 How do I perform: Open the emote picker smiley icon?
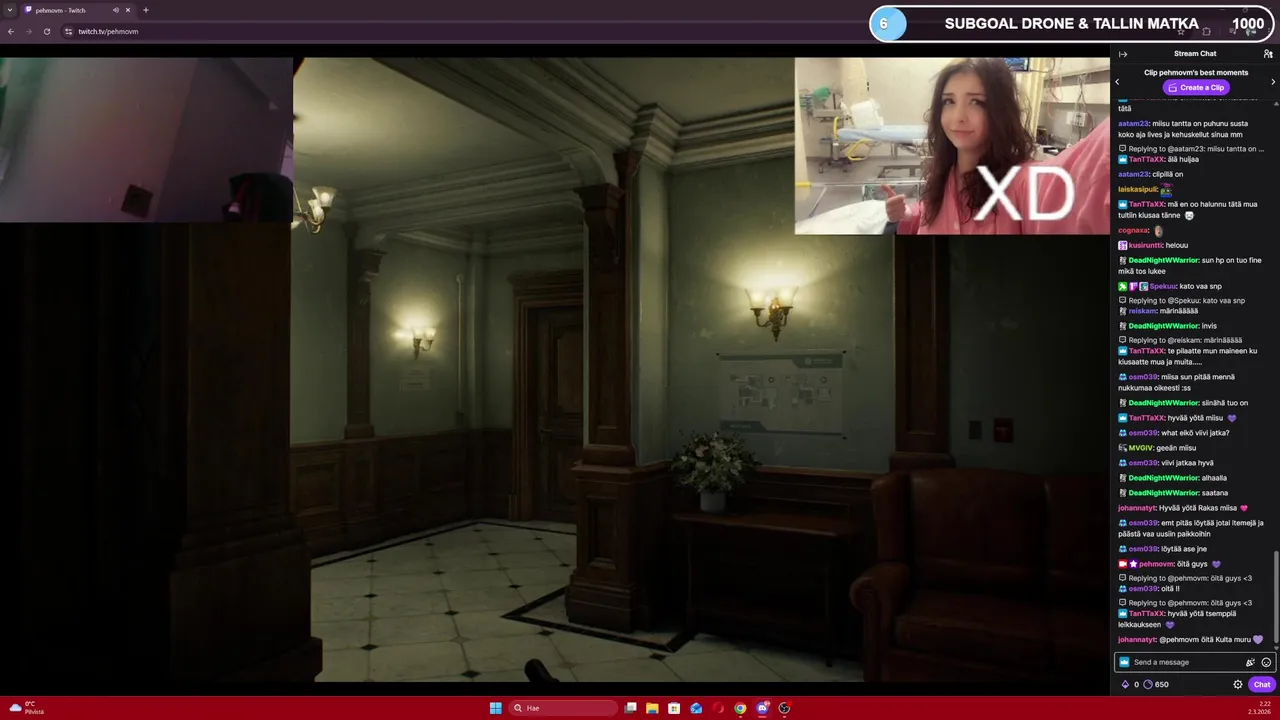[1266, 662]
